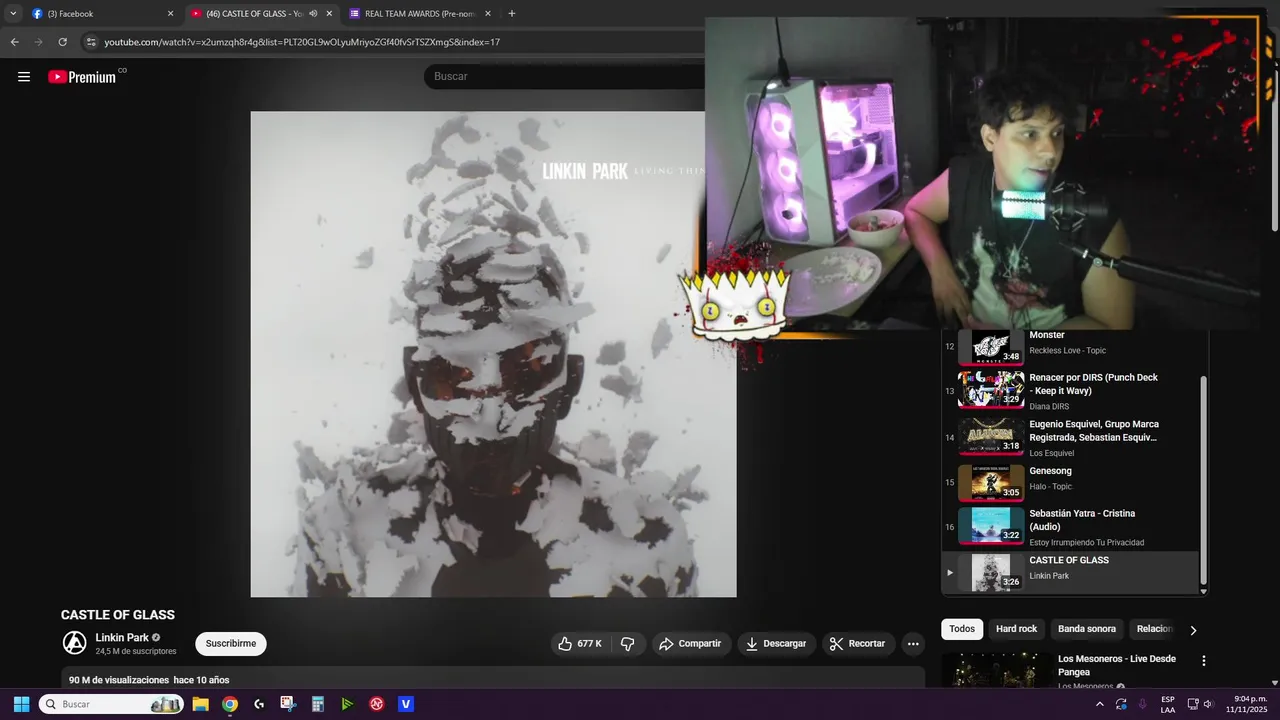Open the red circular app in taskbar

(x=377, y=704)
